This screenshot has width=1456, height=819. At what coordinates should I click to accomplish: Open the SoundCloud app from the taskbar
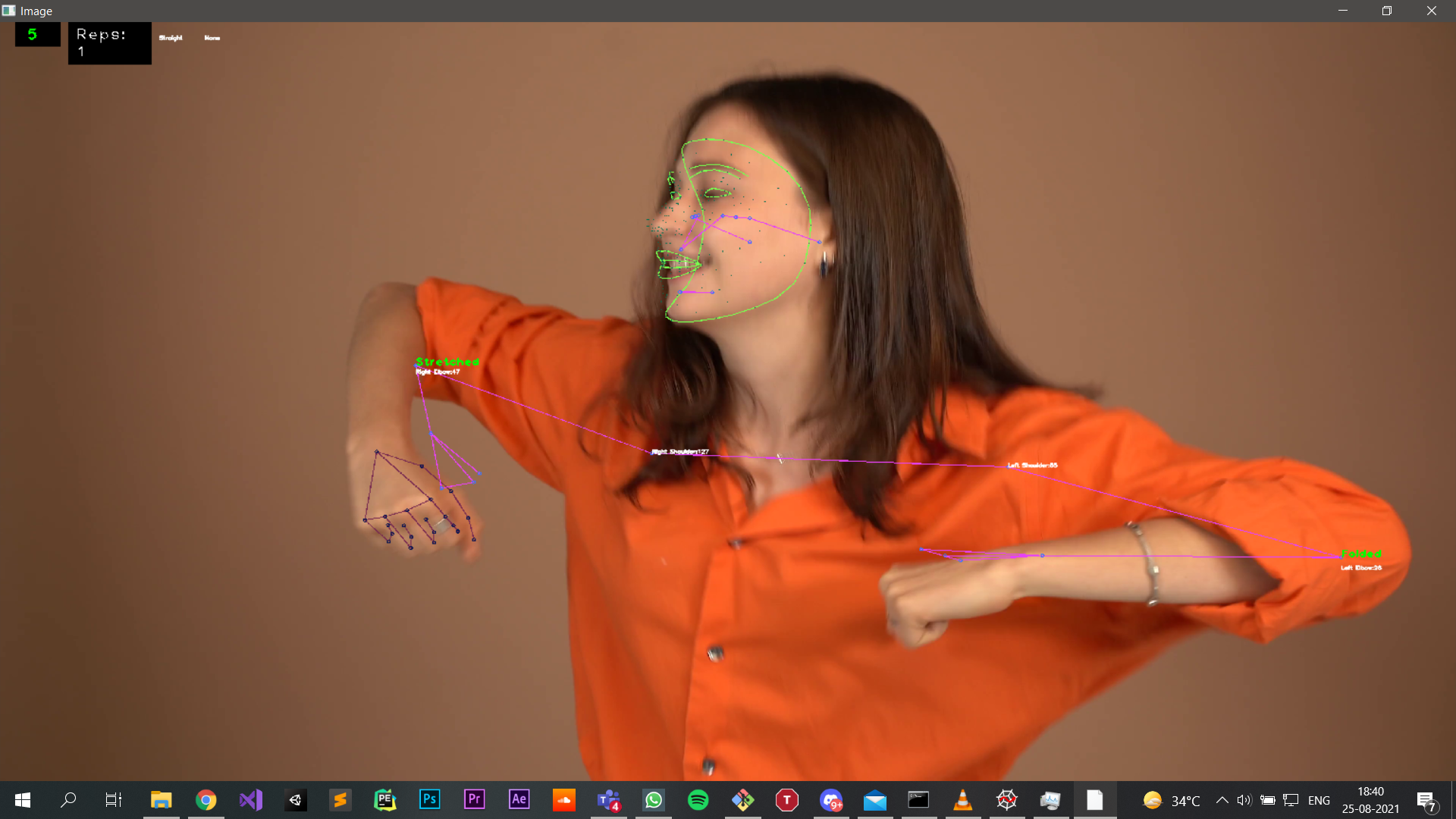point(563,799)
